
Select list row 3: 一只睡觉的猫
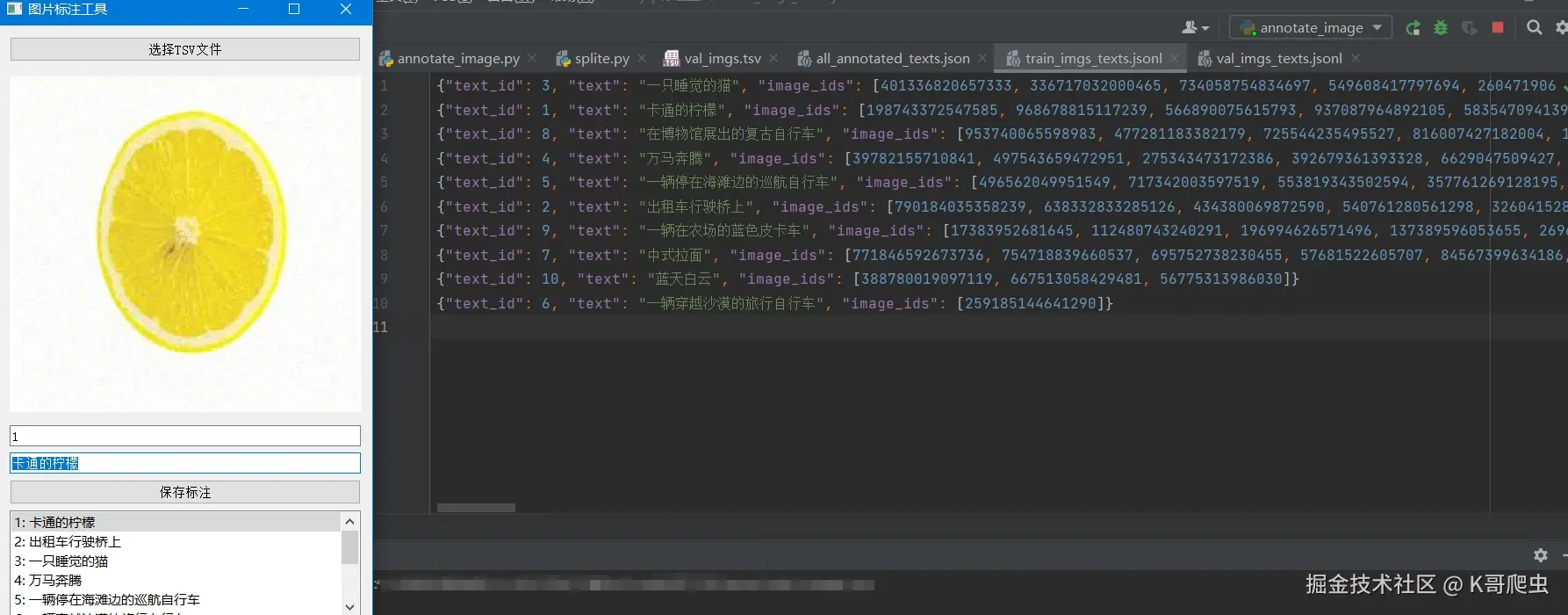(x=176, y=561)
